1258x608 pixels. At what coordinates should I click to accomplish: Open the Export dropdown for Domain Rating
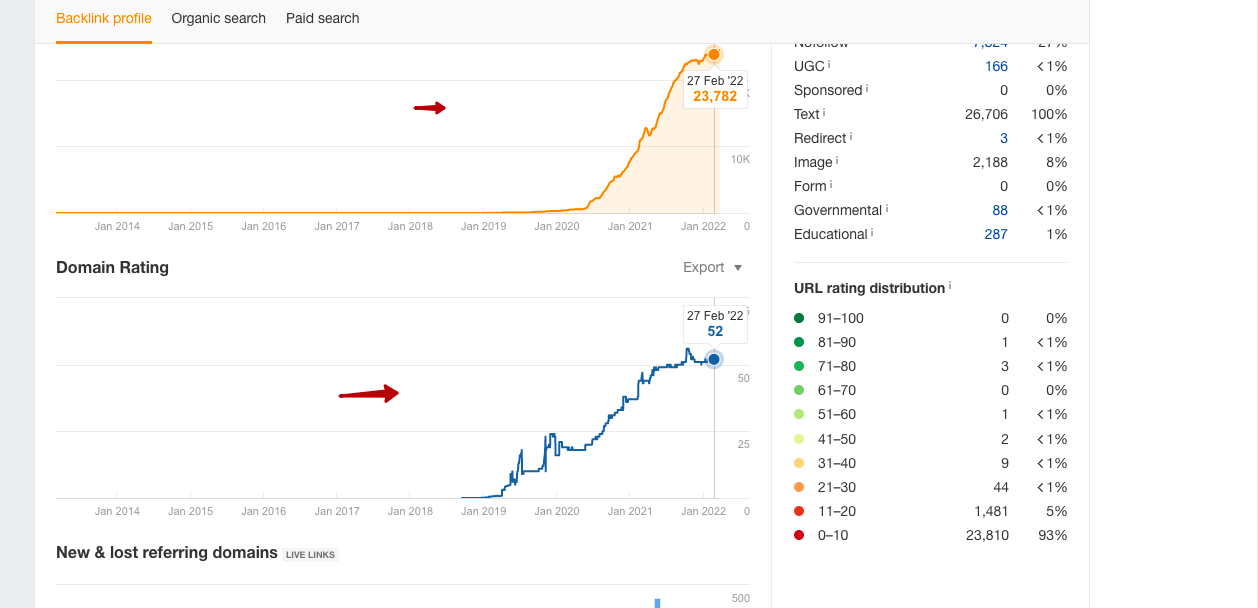(x=712, y=267)
